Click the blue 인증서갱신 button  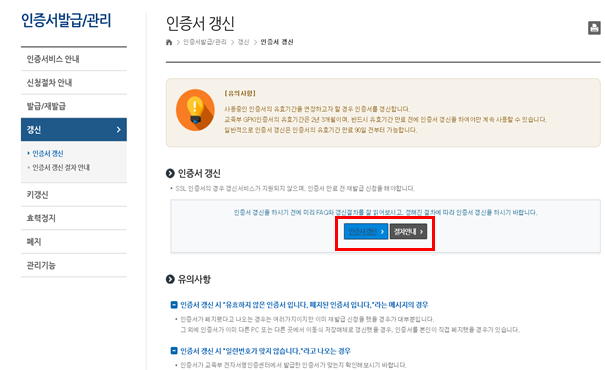[366, 231]
